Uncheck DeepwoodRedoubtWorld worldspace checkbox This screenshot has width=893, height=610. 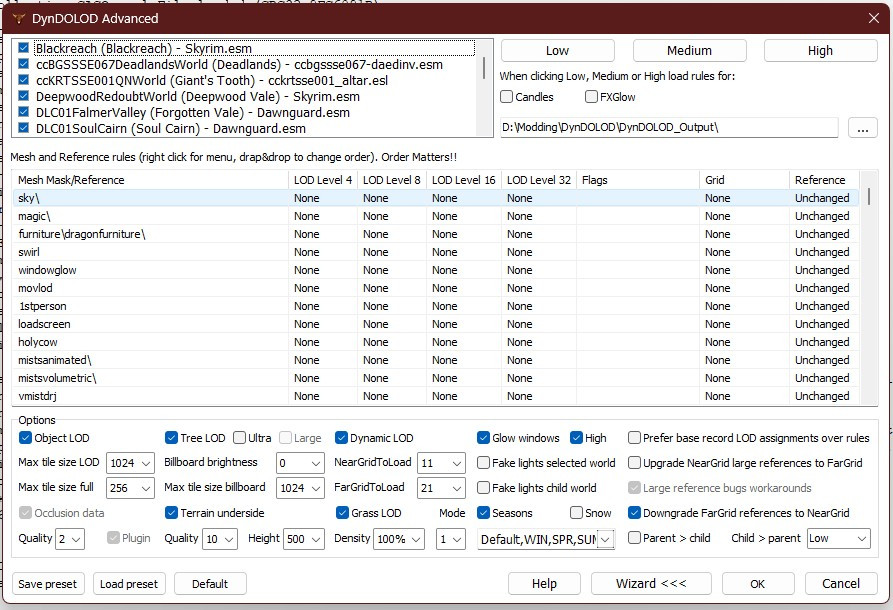click(x=23, y=96)
